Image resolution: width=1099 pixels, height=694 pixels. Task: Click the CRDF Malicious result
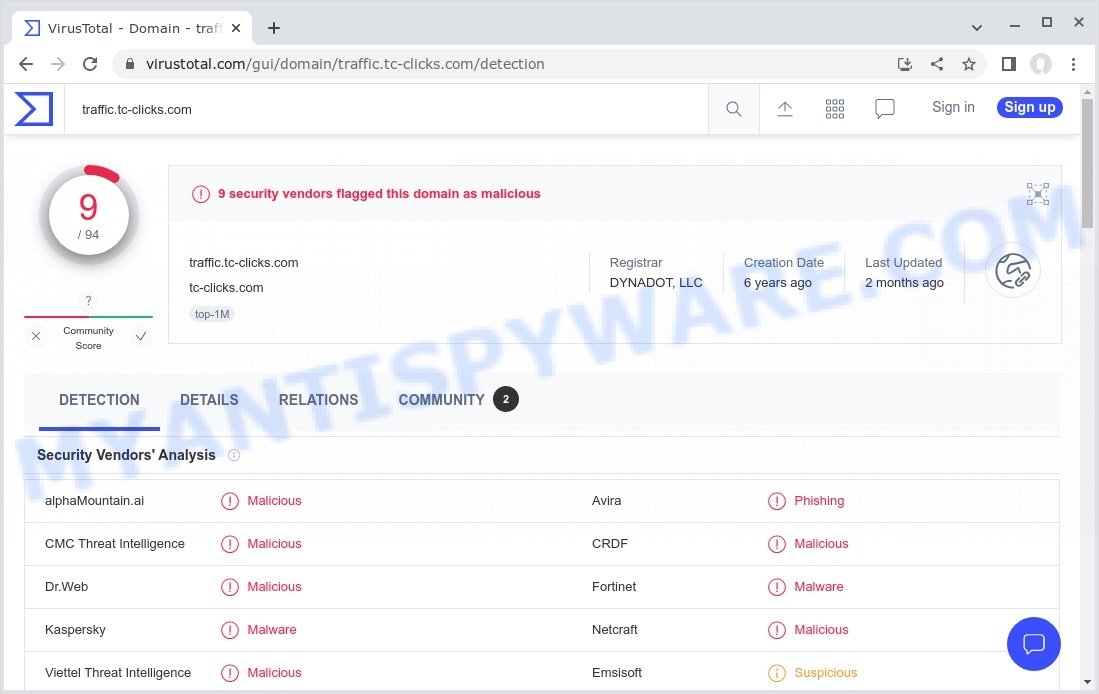tap(821, 544)
